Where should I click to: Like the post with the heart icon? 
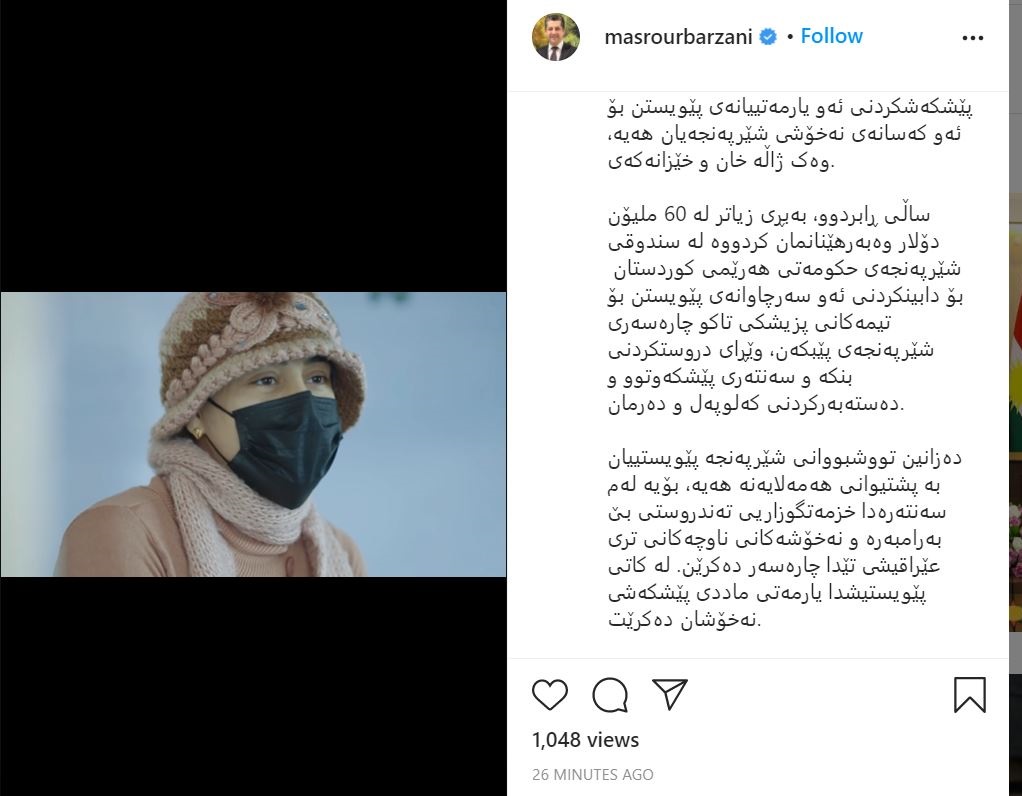pos(549,694)
